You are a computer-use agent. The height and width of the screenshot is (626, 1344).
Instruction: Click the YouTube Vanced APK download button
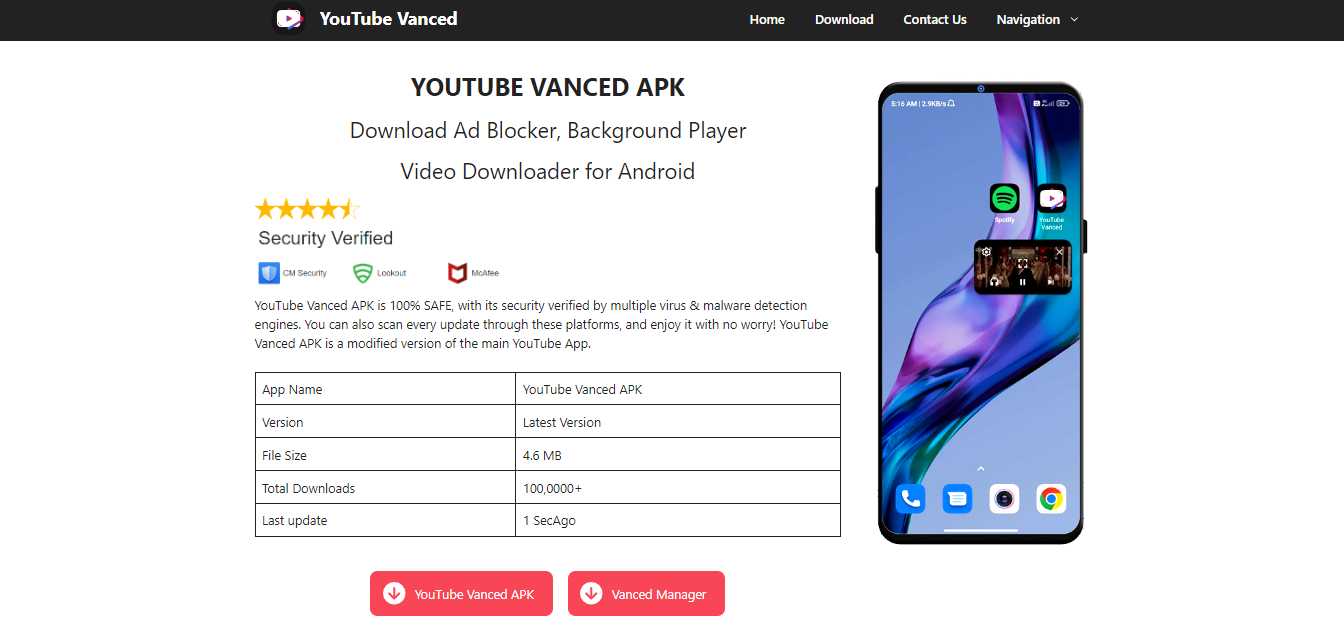461,594
